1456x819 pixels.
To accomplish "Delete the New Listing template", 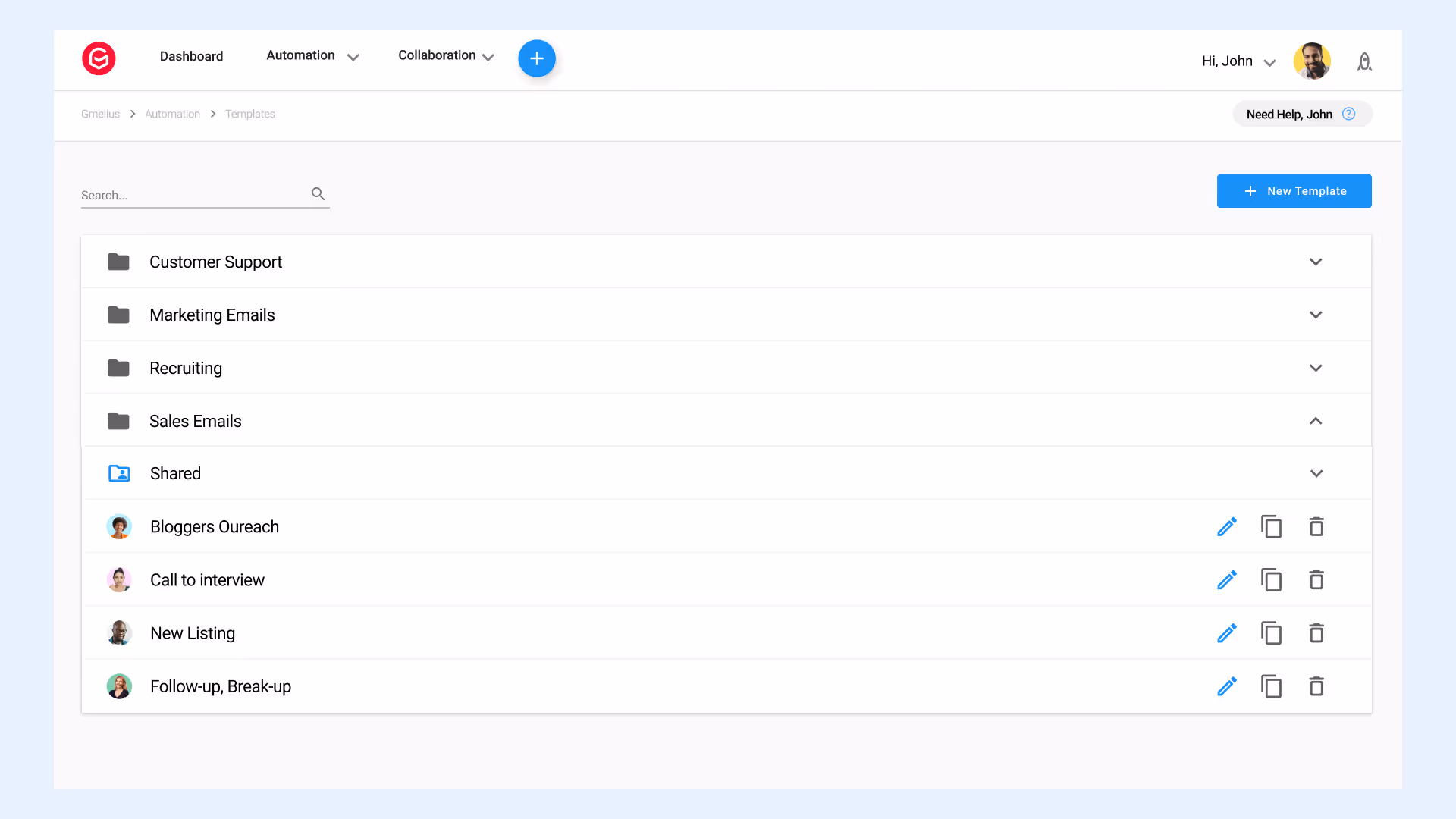I will 1316,633.
